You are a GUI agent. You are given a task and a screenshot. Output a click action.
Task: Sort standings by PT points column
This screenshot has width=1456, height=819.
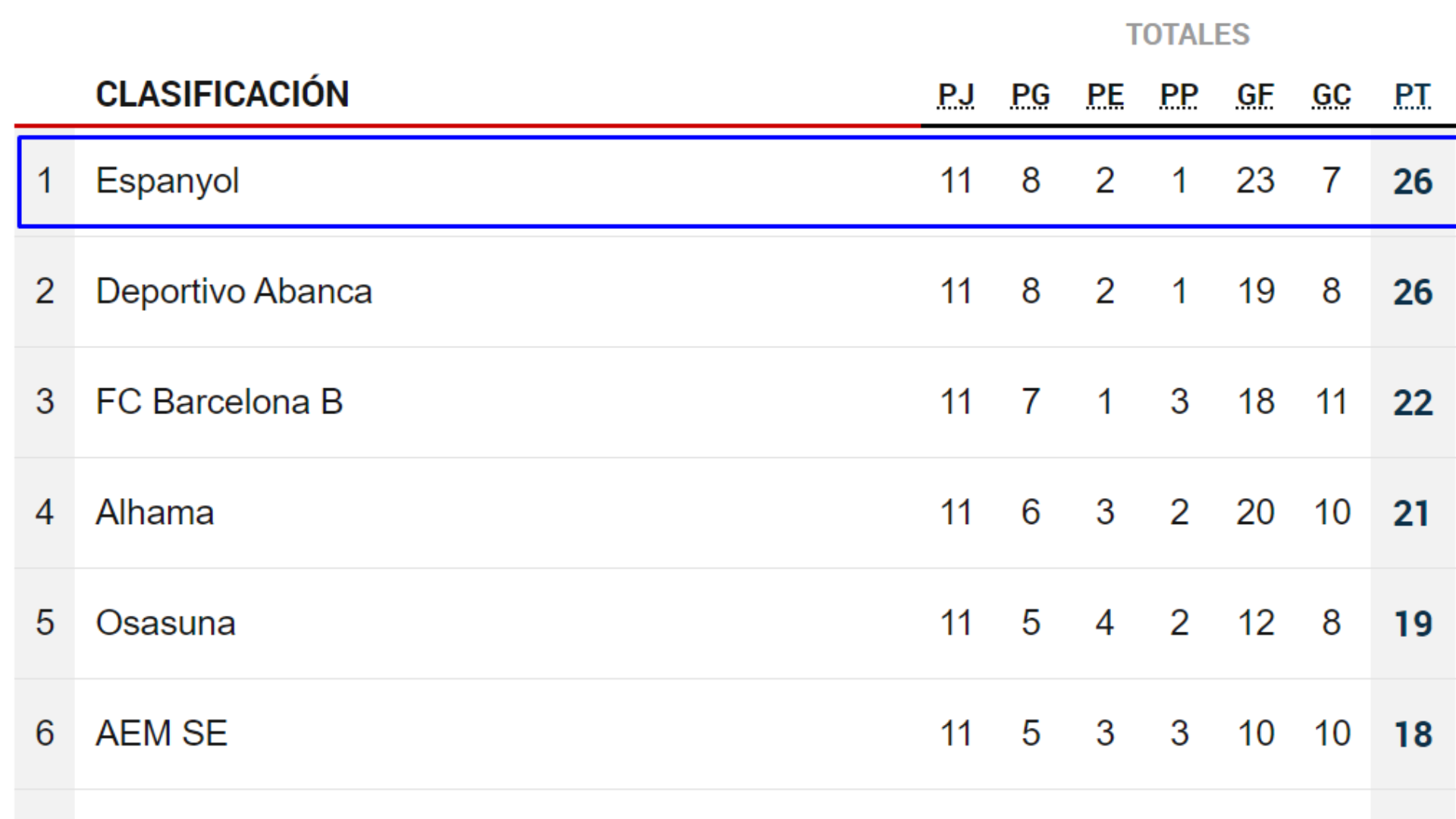[x=1412, y=94]
